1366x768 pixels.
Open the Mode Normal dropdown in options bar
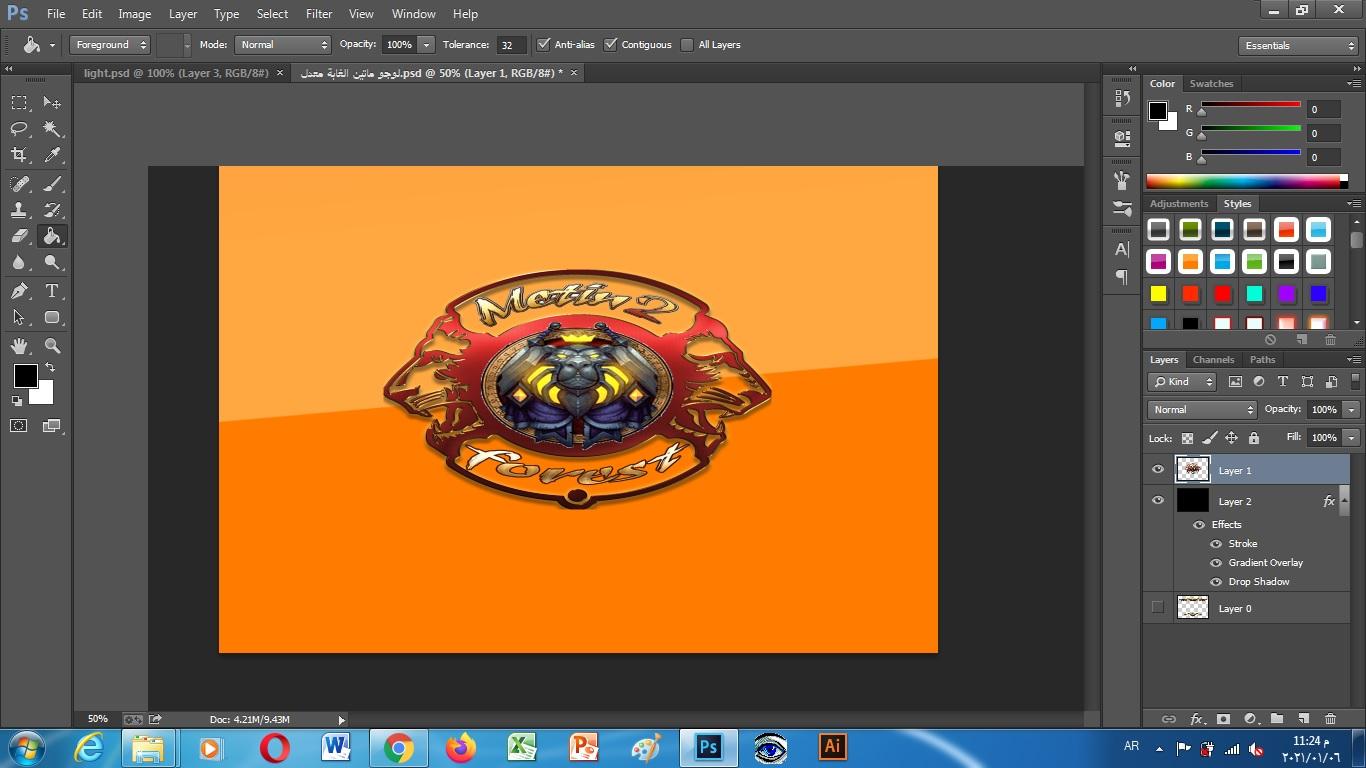pos(283,45)
